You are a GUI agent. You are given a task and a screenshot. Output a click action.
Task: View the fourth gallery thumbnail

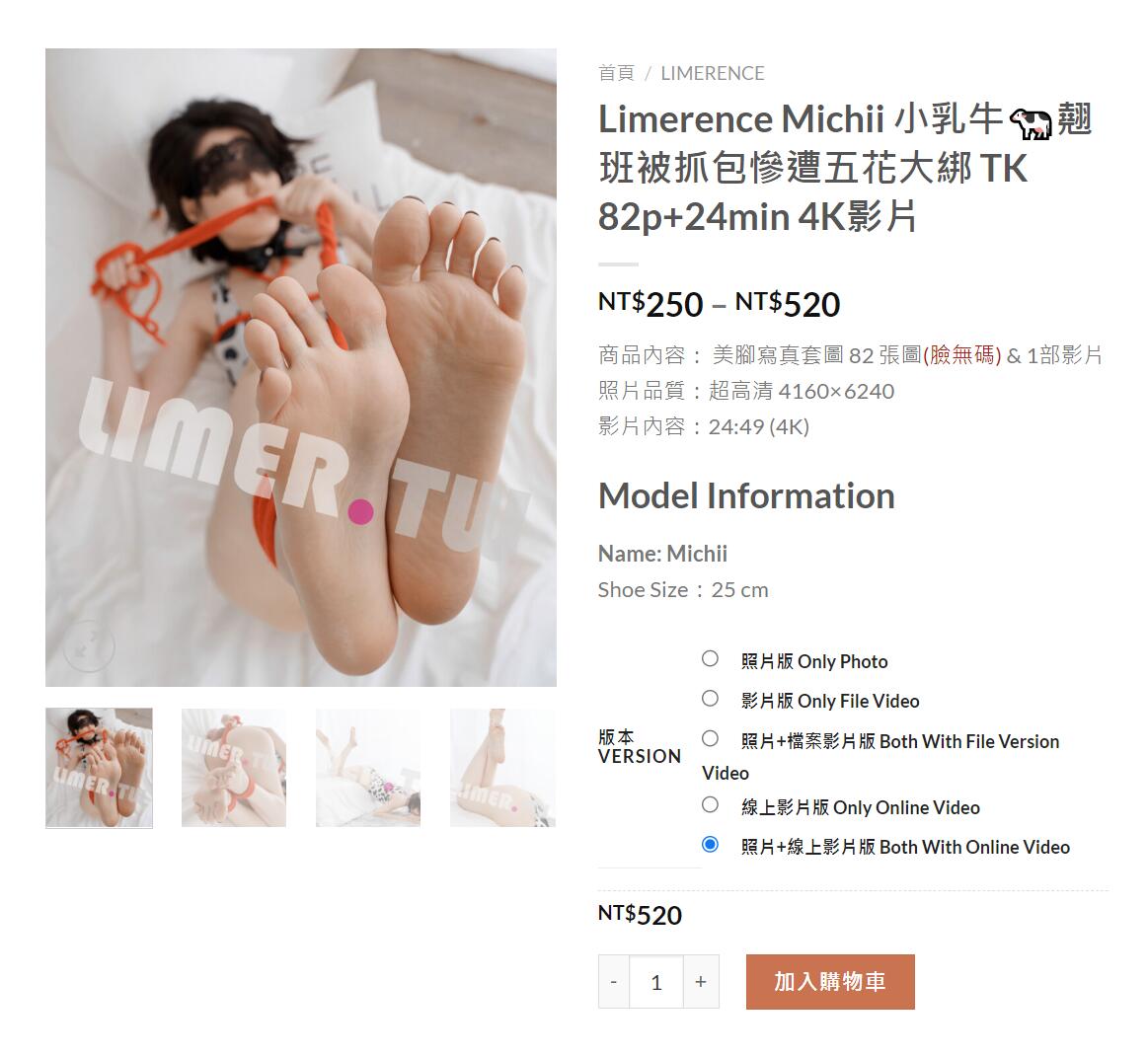click(x=503, y=768)
